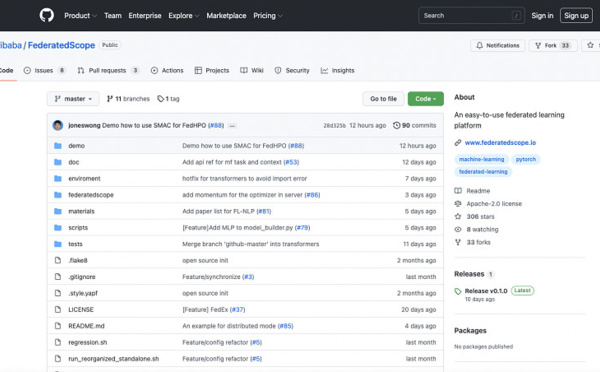Expand the Explore menu
The width and height of the screenshot is (600, 372).
184,16
